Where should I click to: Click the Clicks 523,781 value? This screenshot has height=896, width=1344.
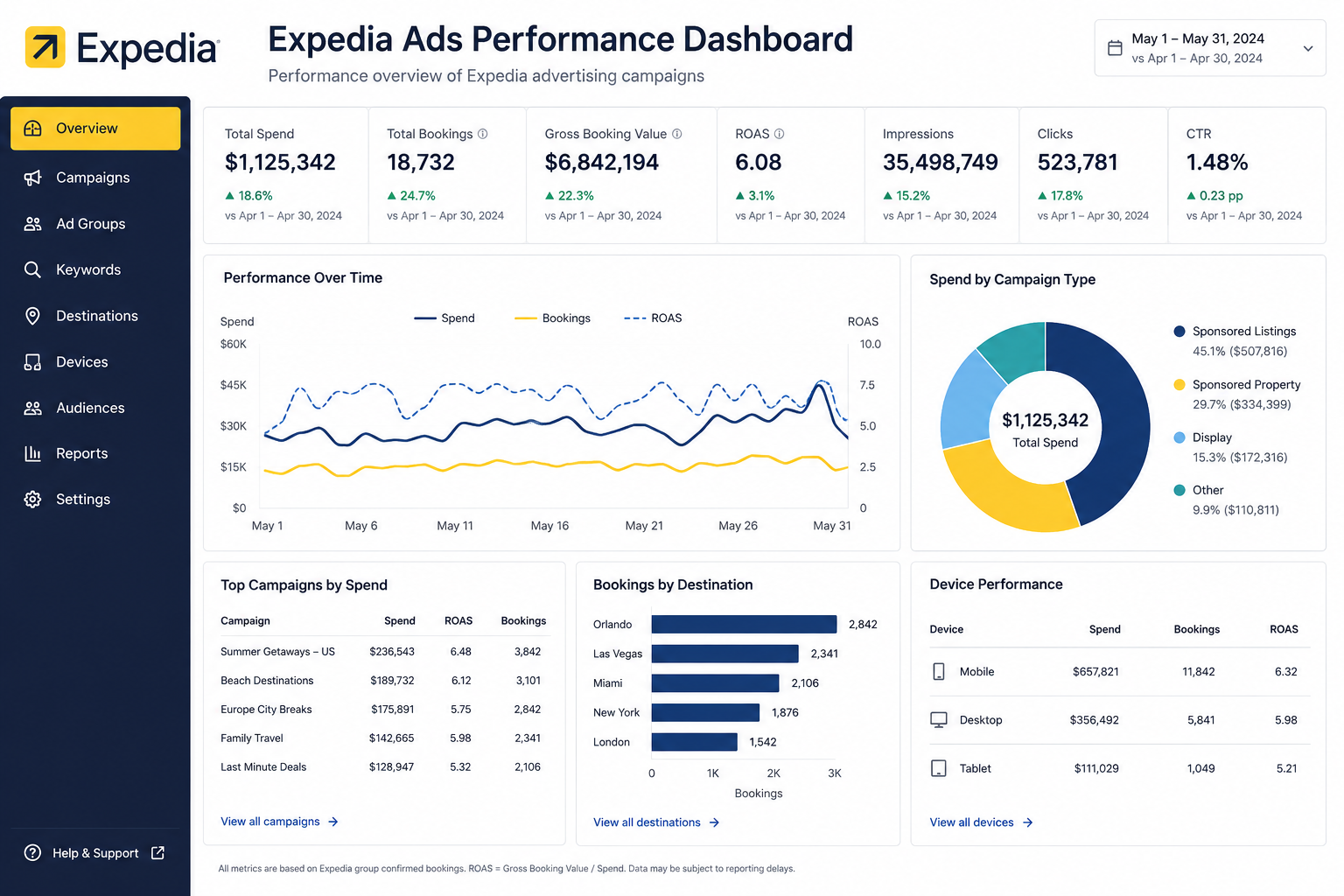tap(1078, 163)
